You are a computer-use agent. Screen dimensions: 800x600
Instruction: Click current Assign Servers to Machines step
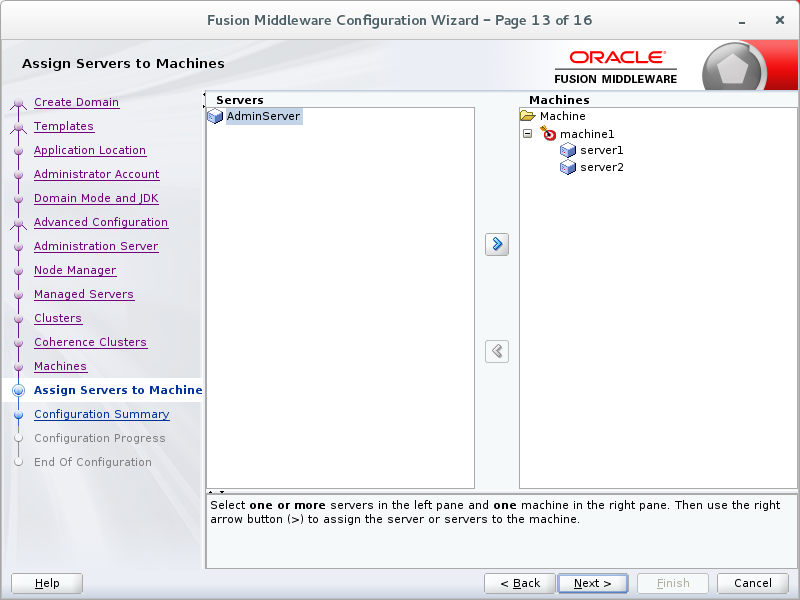pyautogui.click(x=118, y=390)
